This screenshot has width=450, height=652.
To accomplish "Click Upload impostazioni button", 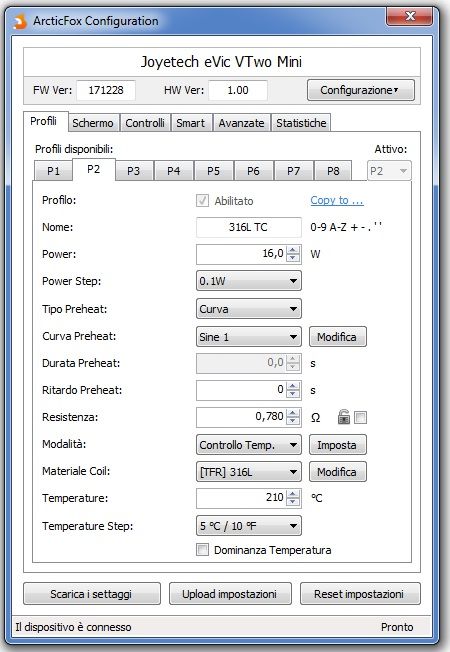I will point(230,594).
